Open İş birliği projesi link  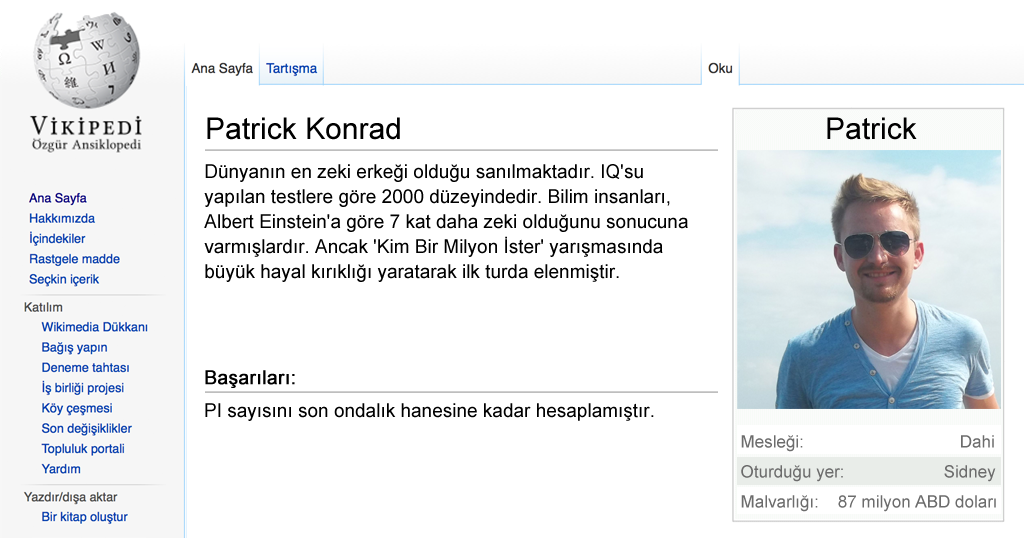pos(82,387)
